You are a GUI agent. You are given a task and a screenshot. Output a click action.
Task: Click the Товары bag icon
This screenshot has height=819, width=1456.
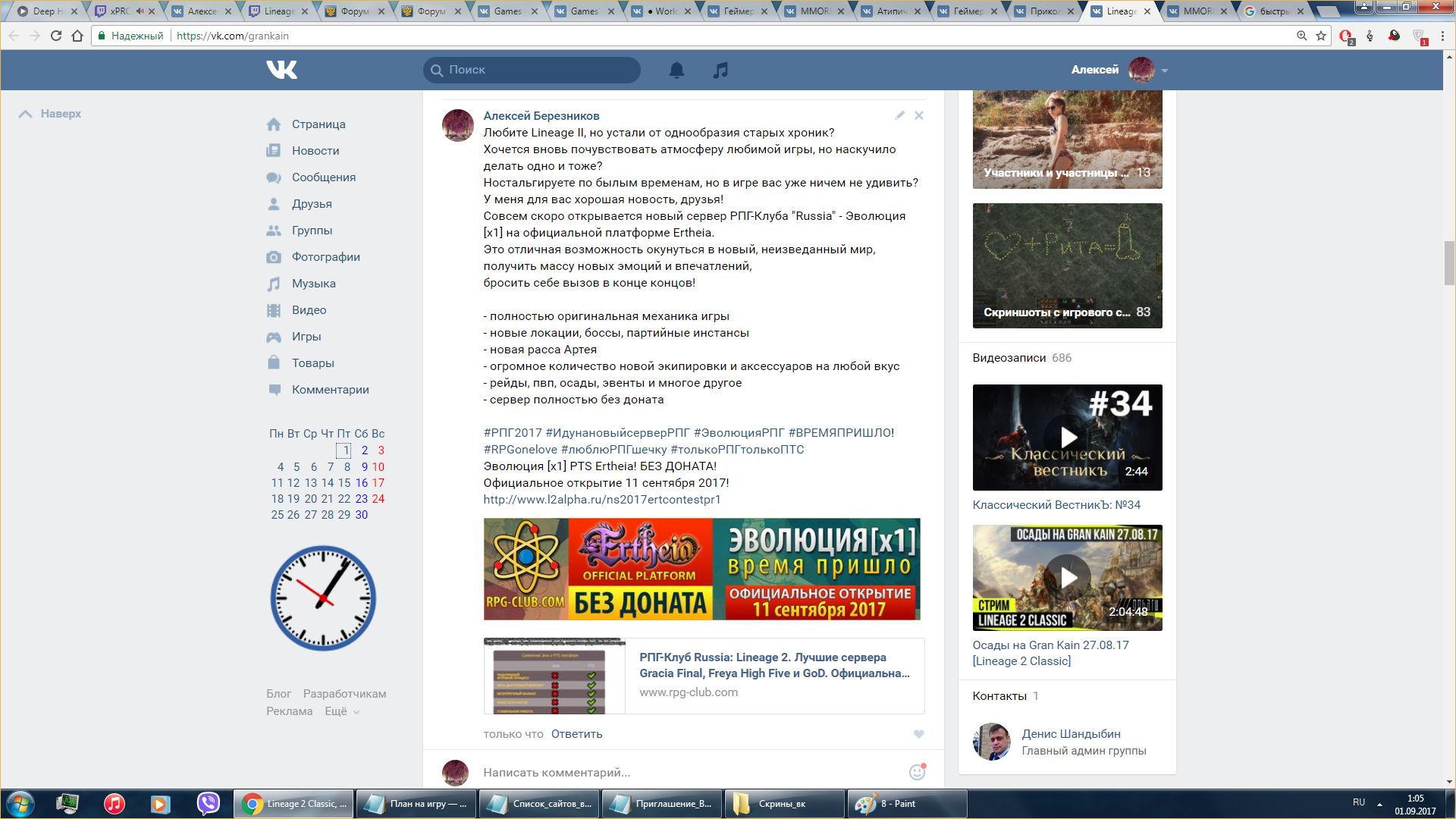(274, 363)
